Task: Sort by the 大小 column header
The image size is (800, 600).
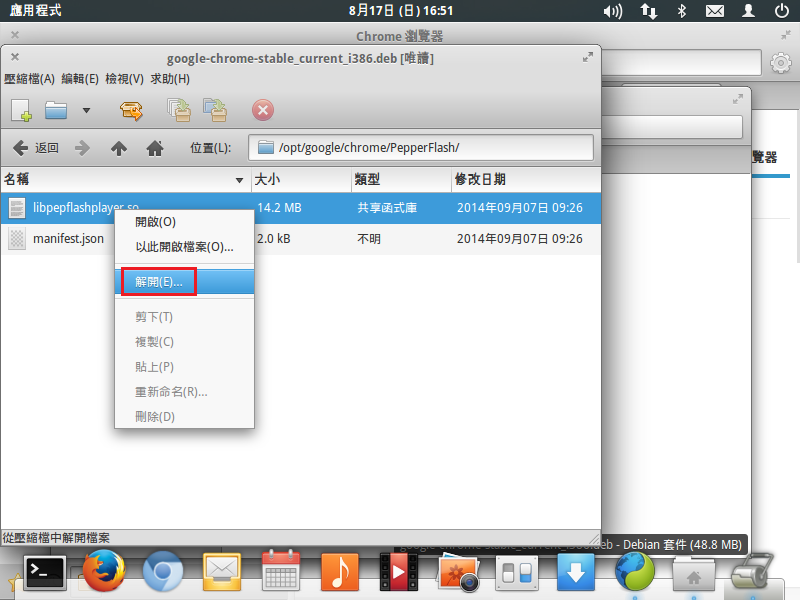Action: tap(301, 180)
